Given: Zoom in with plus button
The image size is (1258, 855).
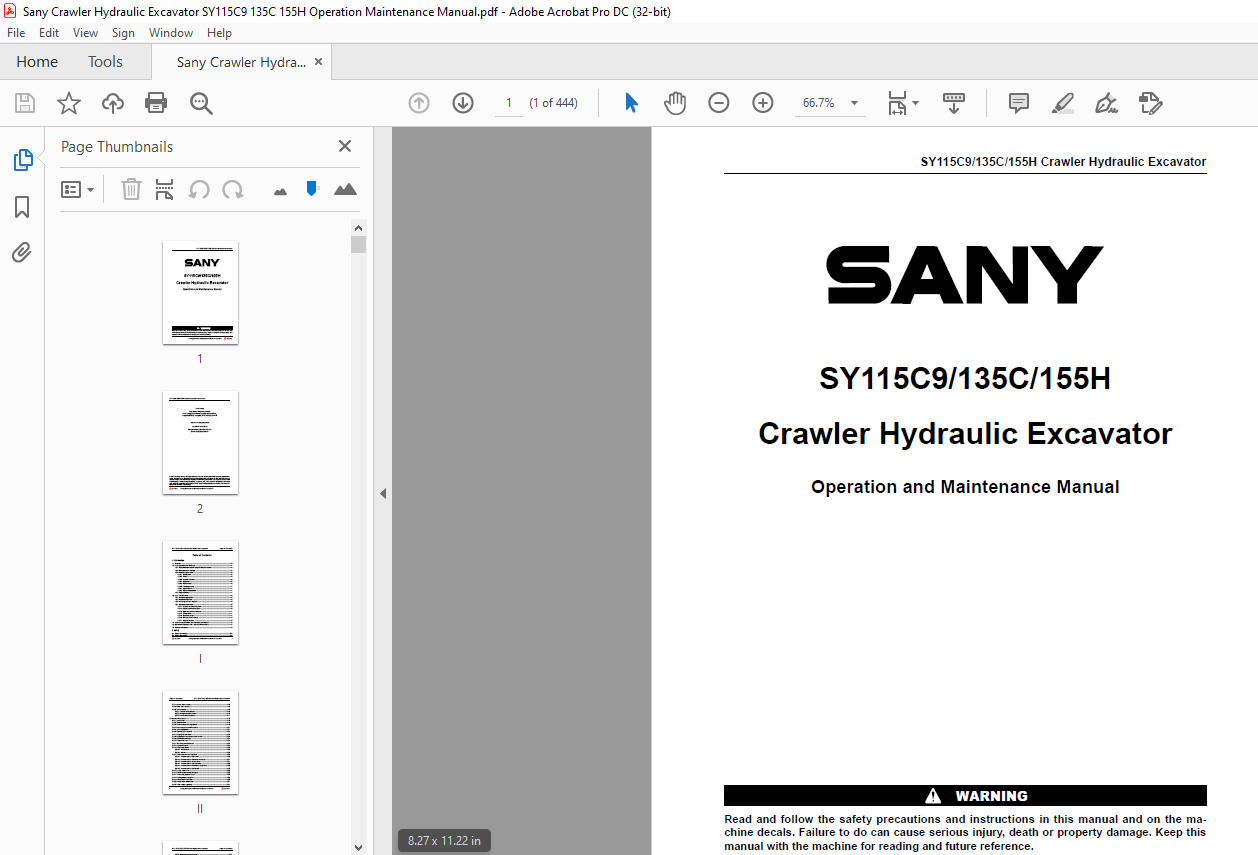Looking at the screenshot, I should coord(763,103).
